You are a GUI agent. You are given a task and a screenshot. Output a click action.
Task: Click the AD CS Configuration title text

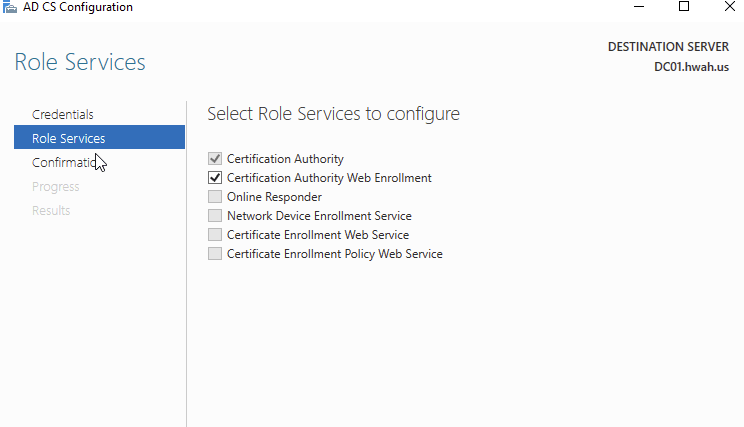click(78, 7)
